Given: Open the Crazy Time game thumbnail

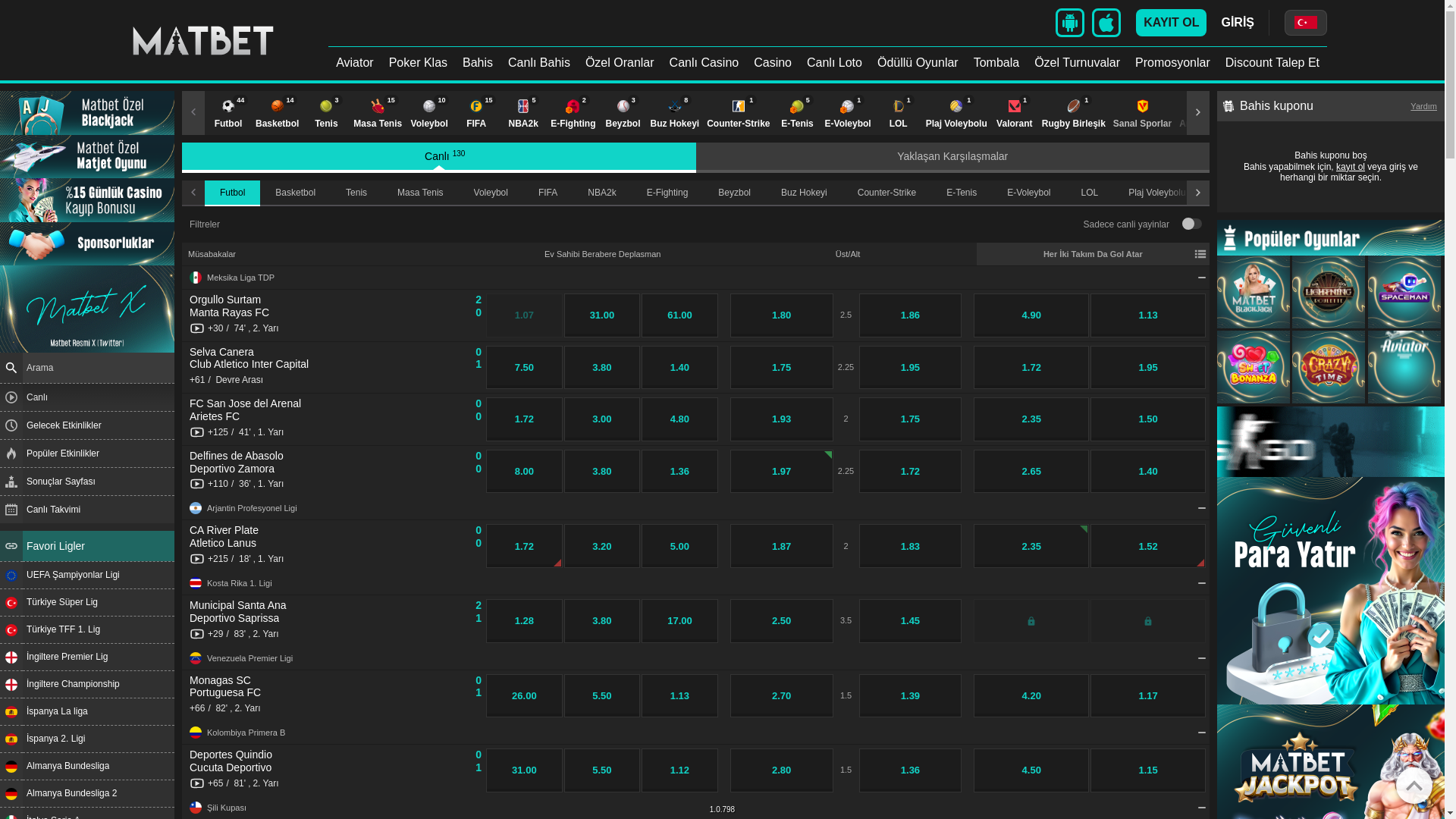Looking at the screenshot, I should 1329,367.
